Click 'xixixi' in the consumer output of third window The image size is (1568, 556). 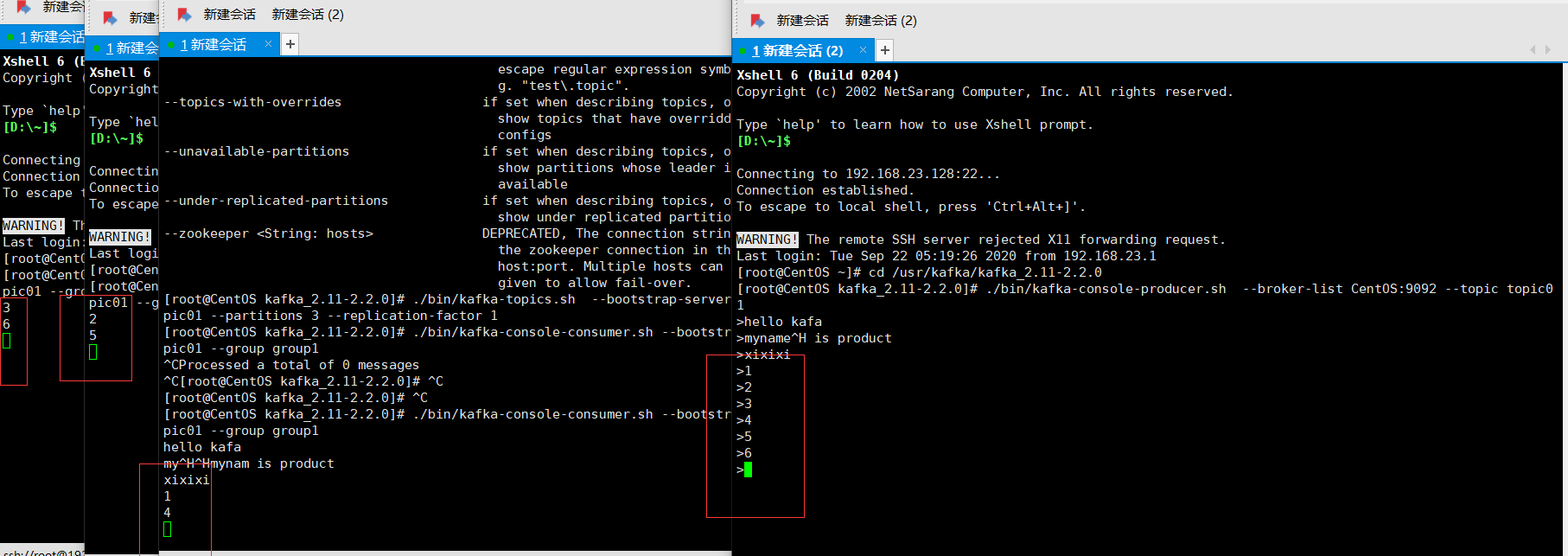tap(187, 480)
